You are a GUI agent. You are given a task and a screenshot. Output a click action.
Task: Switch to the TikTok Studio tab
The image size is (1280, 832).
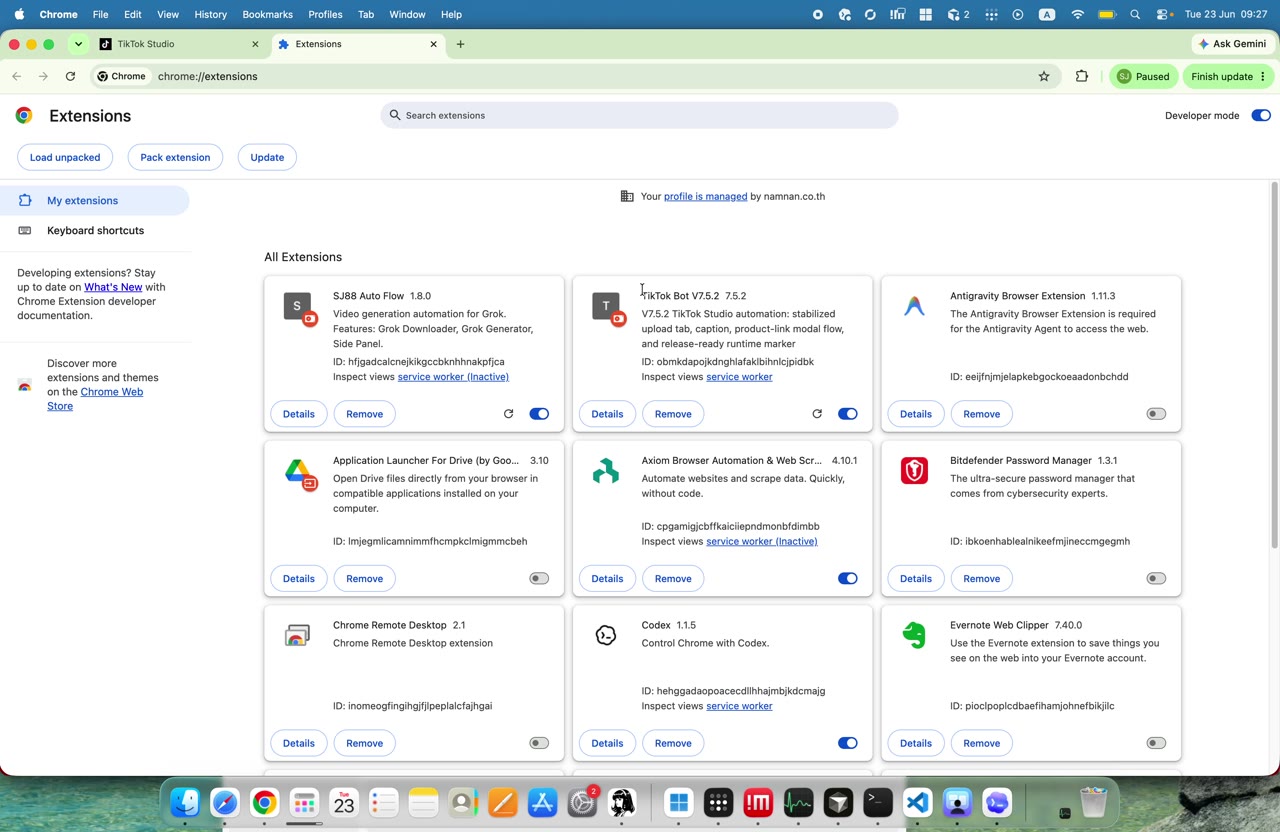[180, 44]
